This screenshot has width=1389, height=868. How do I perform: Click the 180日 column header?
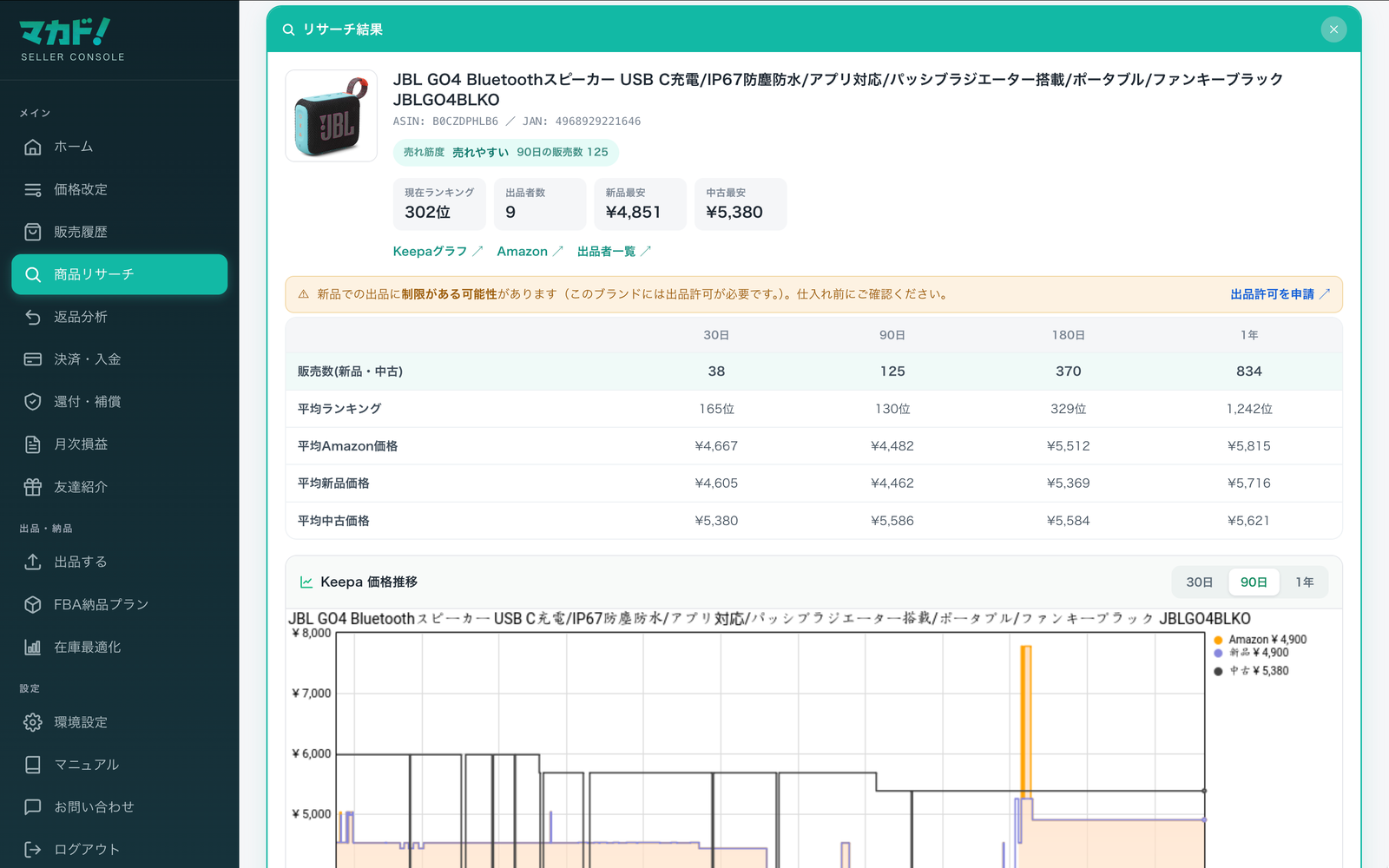click(1068, 335)
